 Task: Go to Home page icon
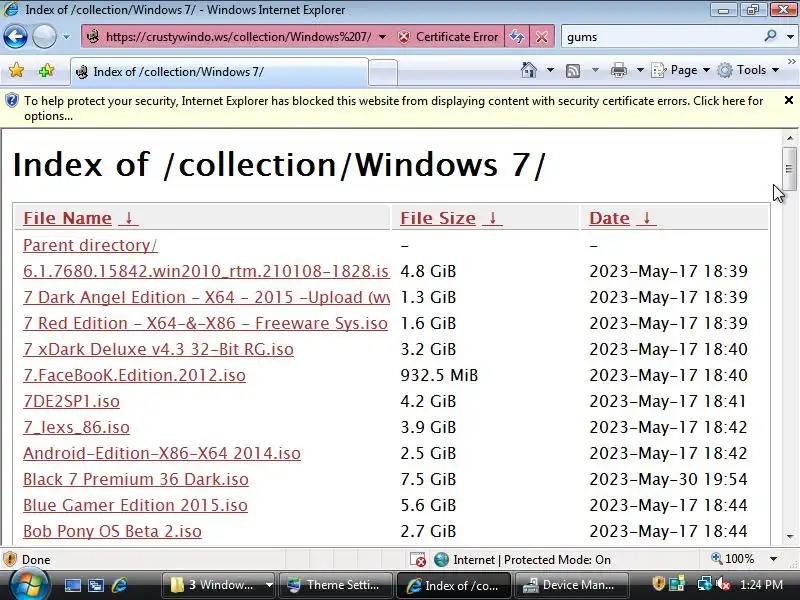pos(529,70)
